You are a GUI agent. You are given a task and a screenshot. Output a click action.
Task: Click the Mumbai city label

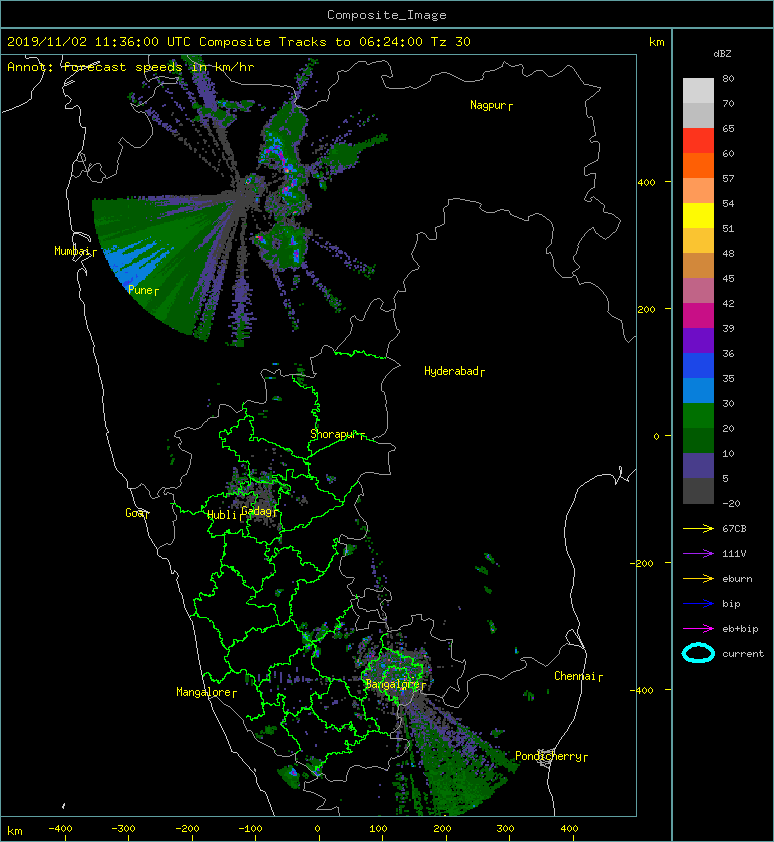(72, 251)
